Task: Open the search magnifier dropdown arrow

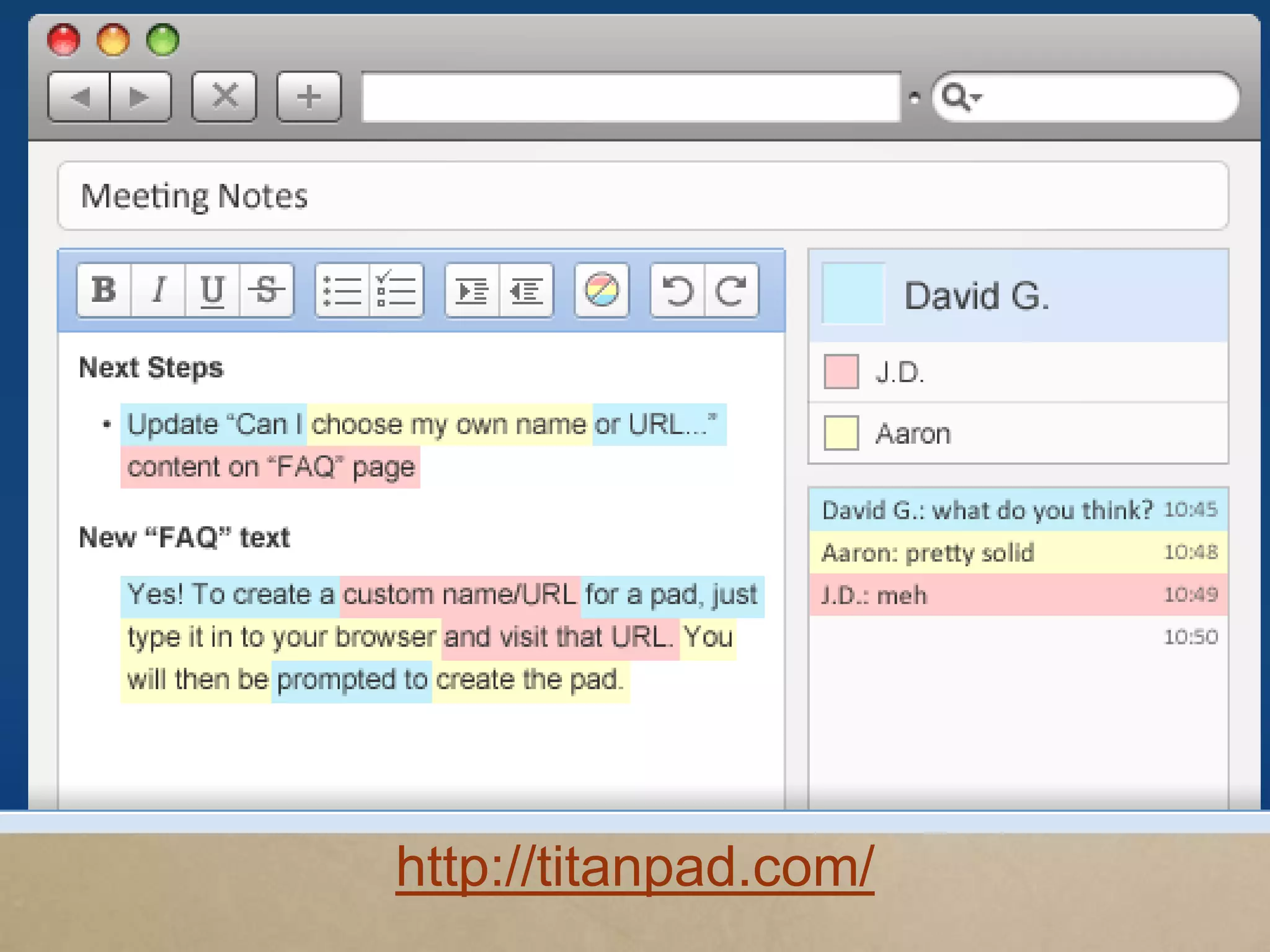Action: [976, 97]
